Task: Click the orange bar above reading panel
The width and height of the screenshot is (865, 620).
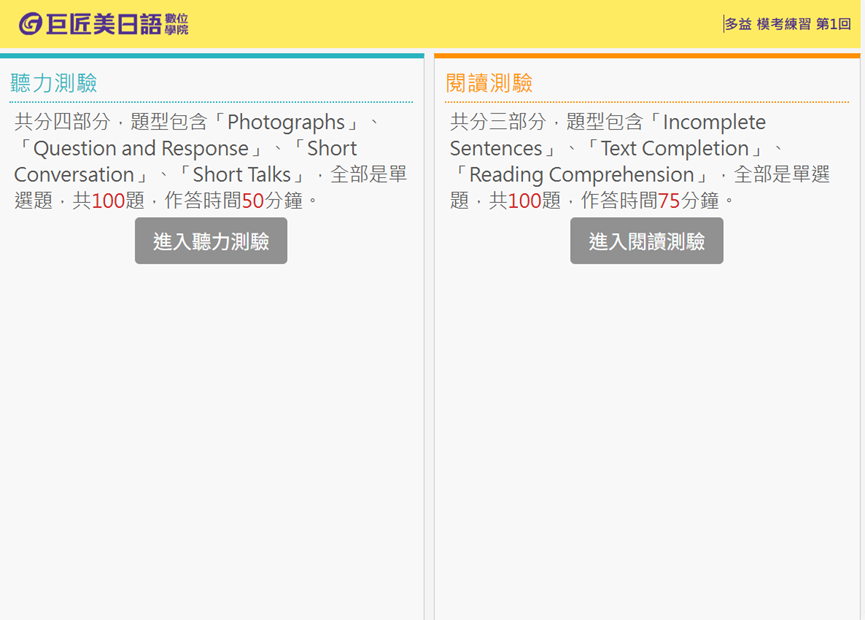Action: [x=647, y=55]
